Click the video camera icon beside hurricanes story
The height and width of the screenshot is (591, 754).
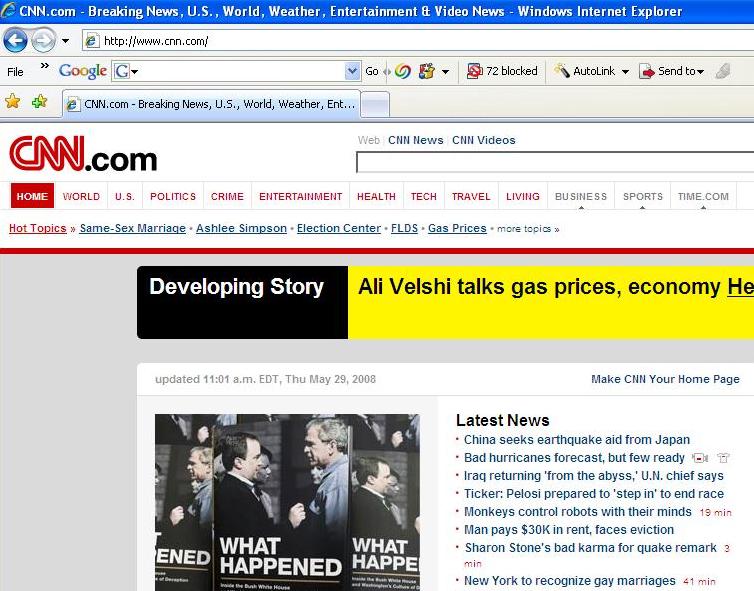700,458
